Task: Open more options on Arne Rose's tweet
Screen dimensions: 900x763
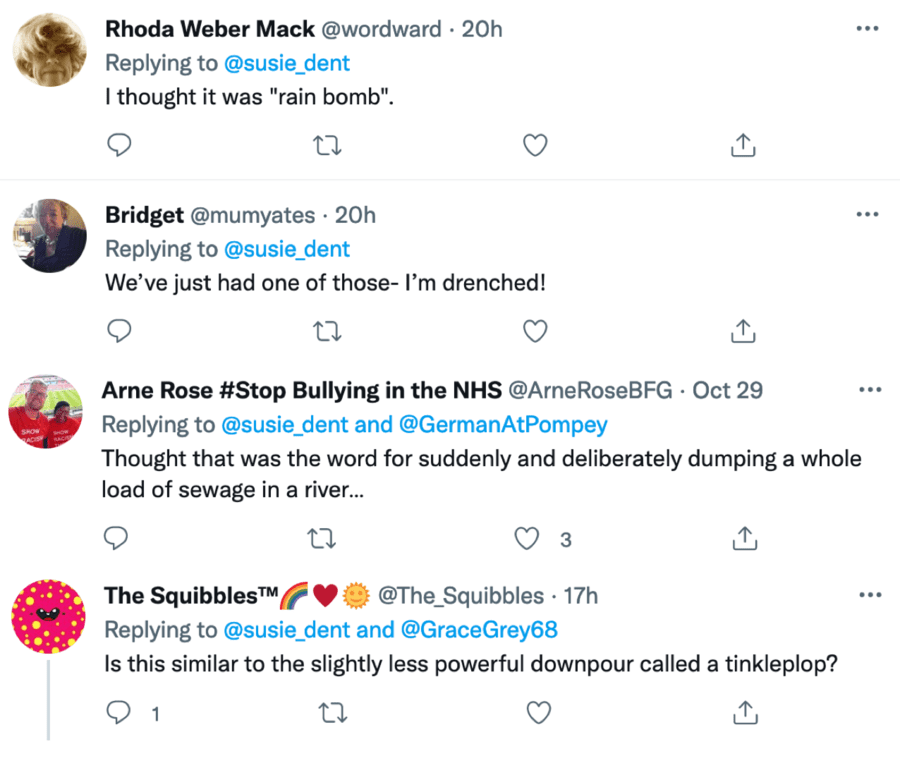Action: [867, 389]
